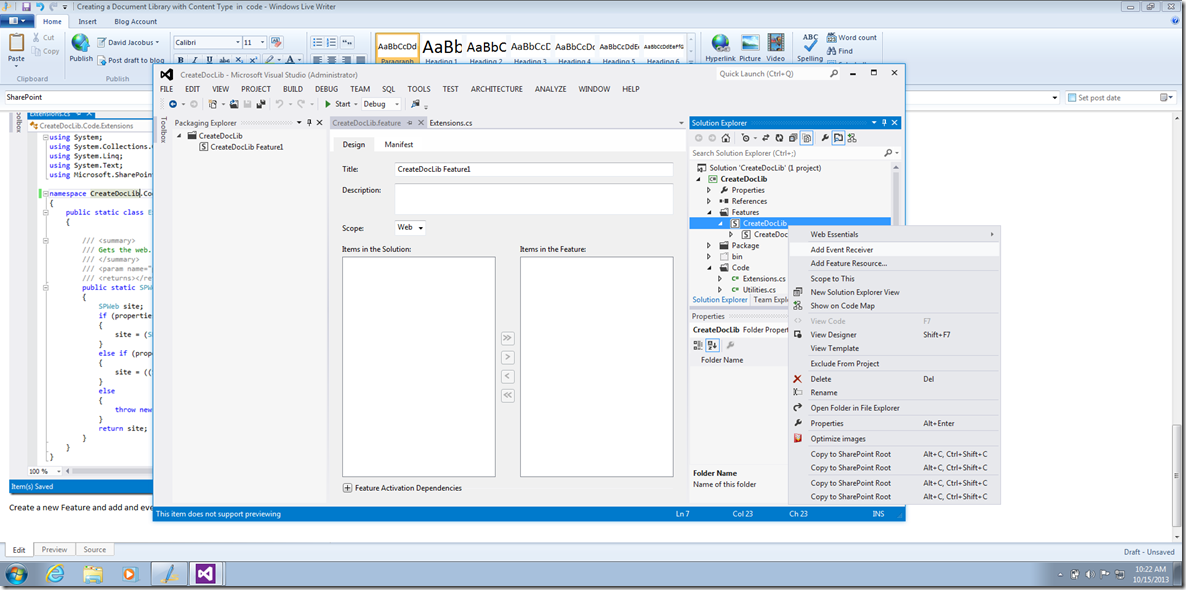The height and width of the screenshot is (590, 1186).
Task: Open the Scope dropdown showing Web
Action: tap(410, 227)
